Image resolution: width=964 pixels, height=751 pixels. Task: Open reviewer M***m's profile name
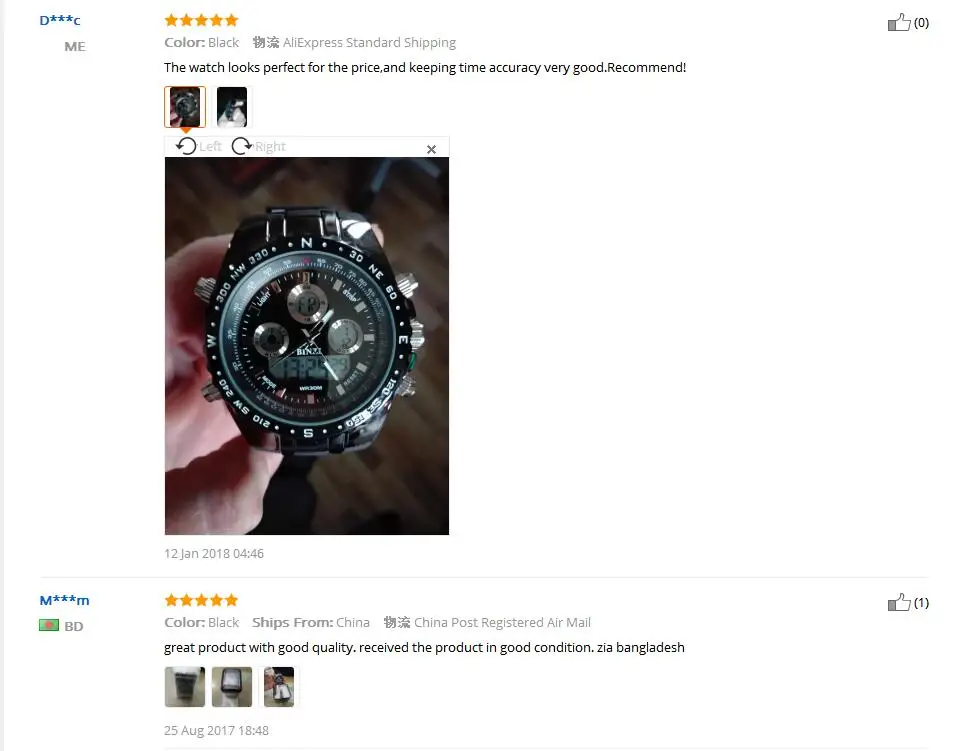pos(65,600)
